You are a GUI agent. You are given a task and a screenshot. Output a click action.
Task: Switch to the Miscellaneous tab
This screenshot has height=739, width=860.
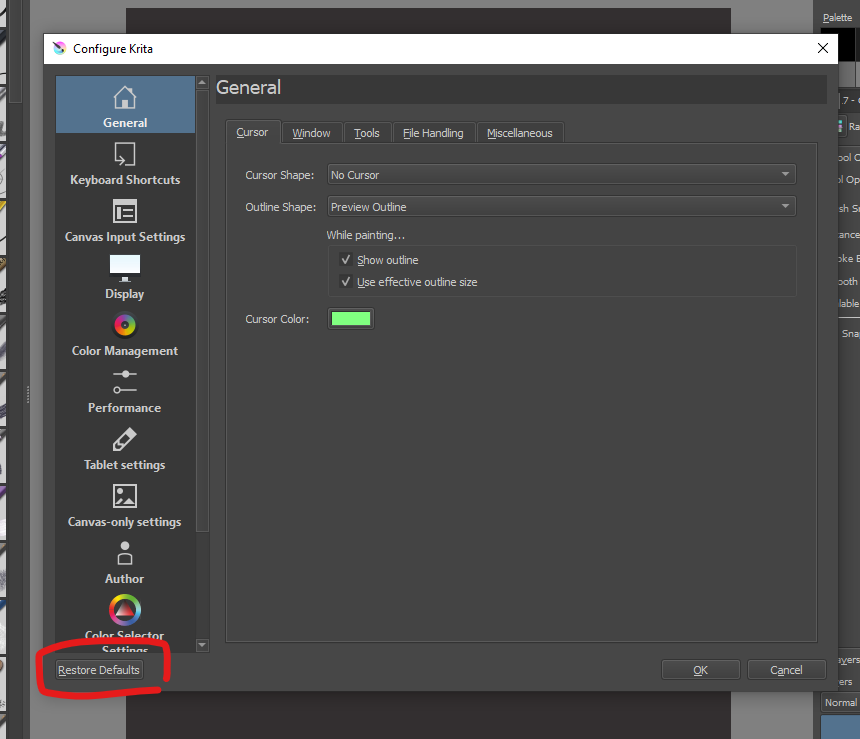520,133
